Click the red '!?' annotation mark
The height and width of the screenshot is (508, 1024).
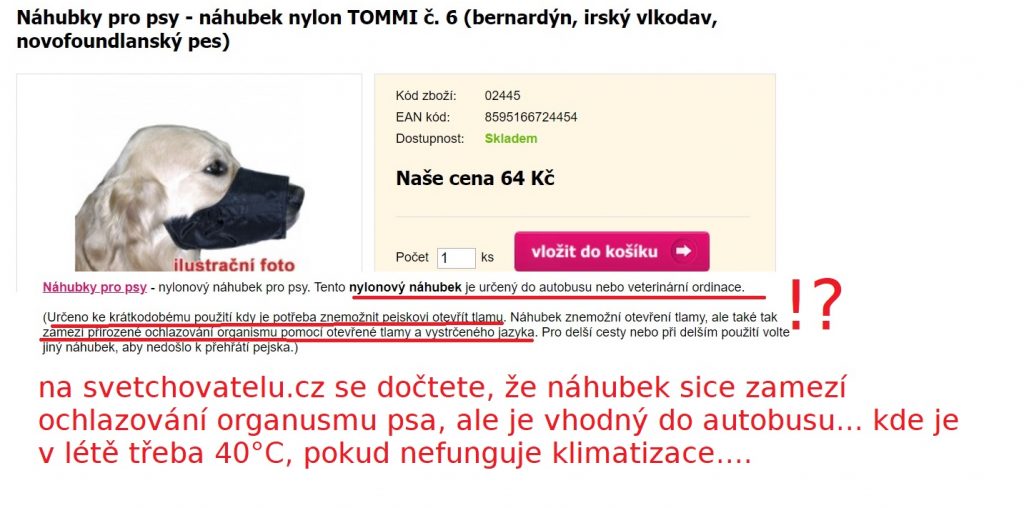coord(815,304)
